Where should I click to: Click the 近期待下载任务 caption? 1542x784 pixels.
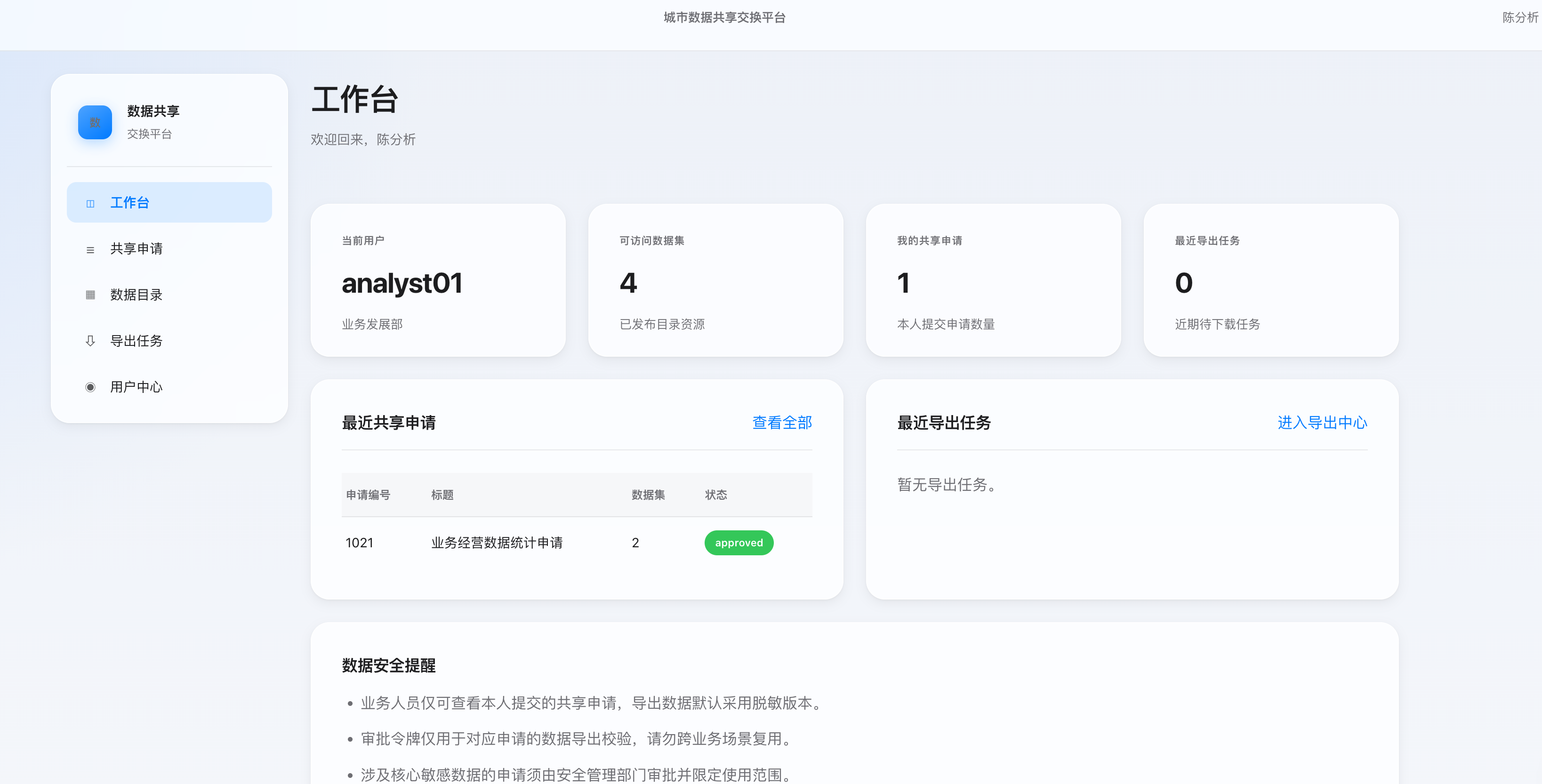1217,324
